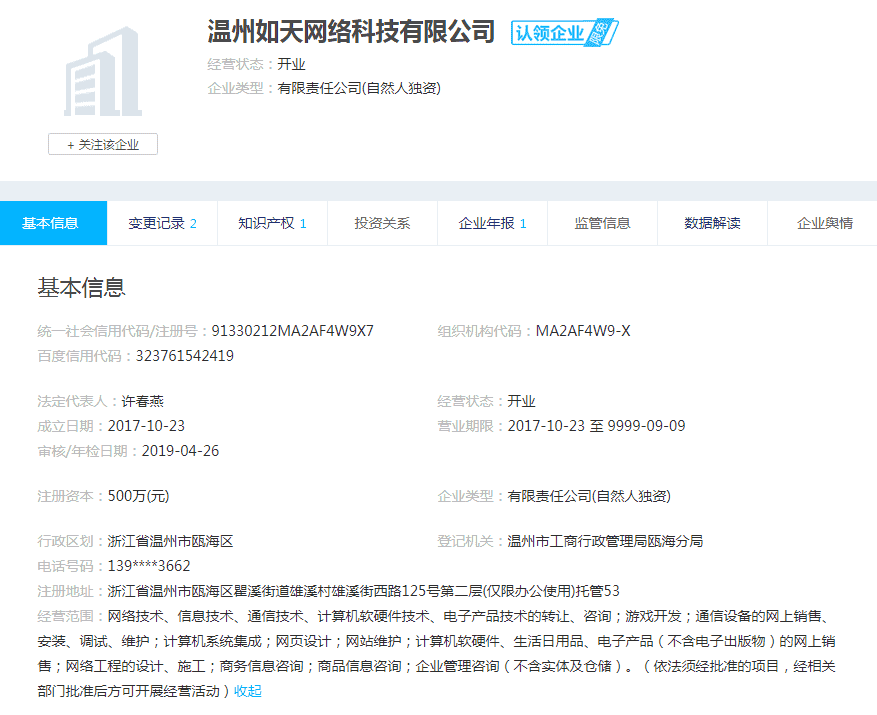The width and height of the screenshot is (877, 715).
Task: Click company title 温州如天网络科技有限公司
Action: point(351,31)
